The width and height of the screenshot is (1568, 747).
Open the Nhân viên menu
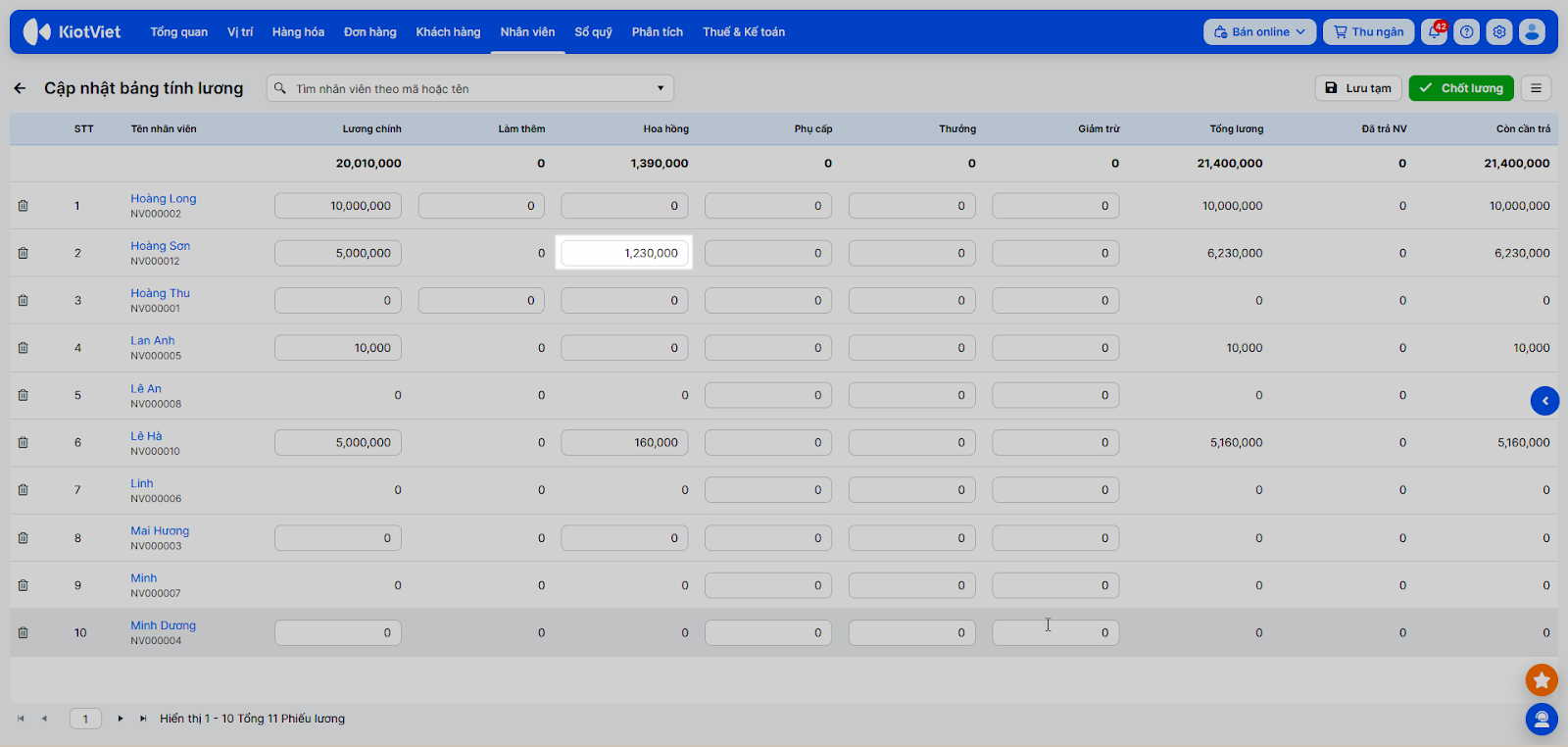[527, 32]
